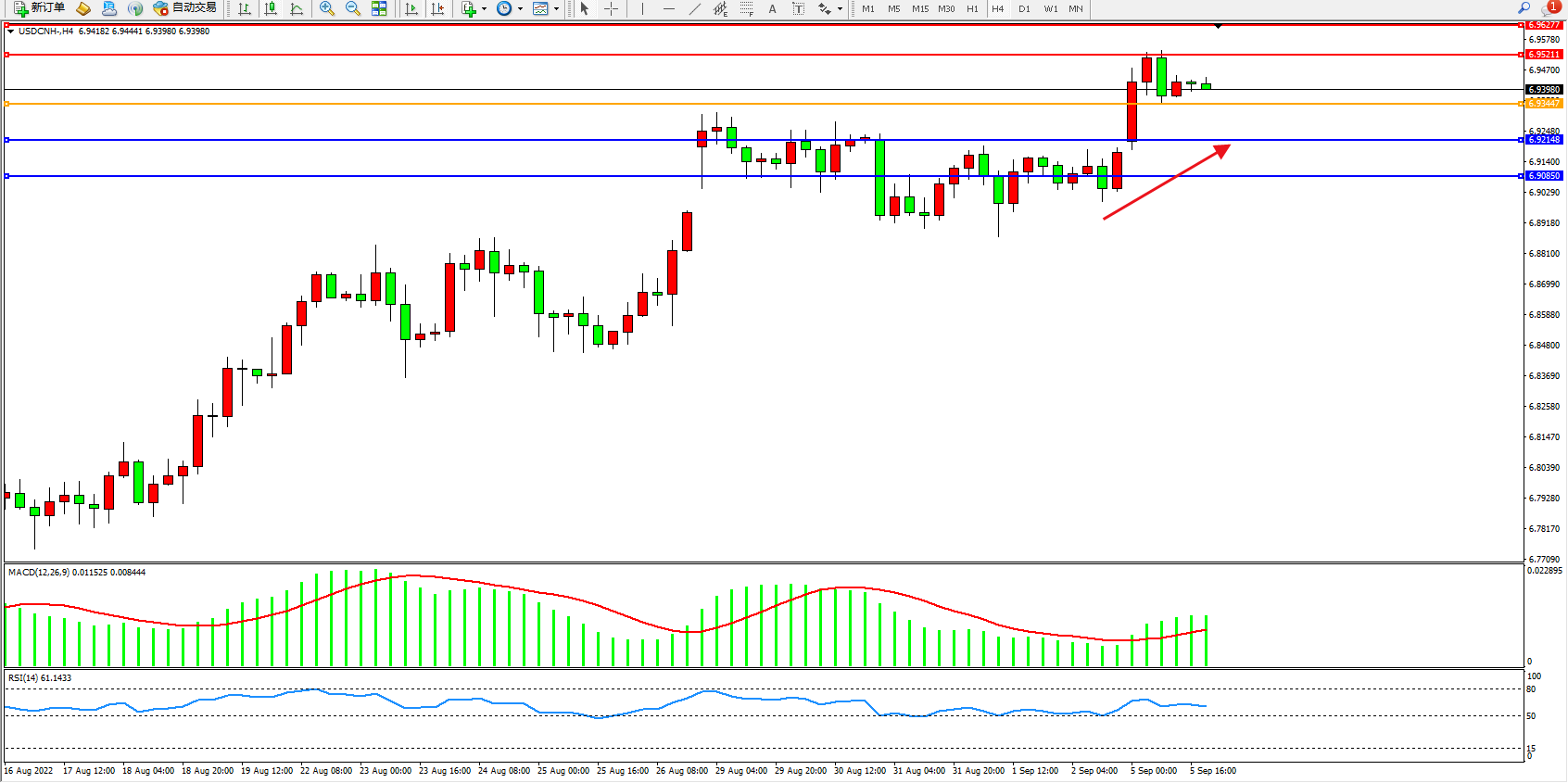Choose the horizontal line drawing tool
The height and width of the screenshot is (783, 1568).
tap(668, 8)
